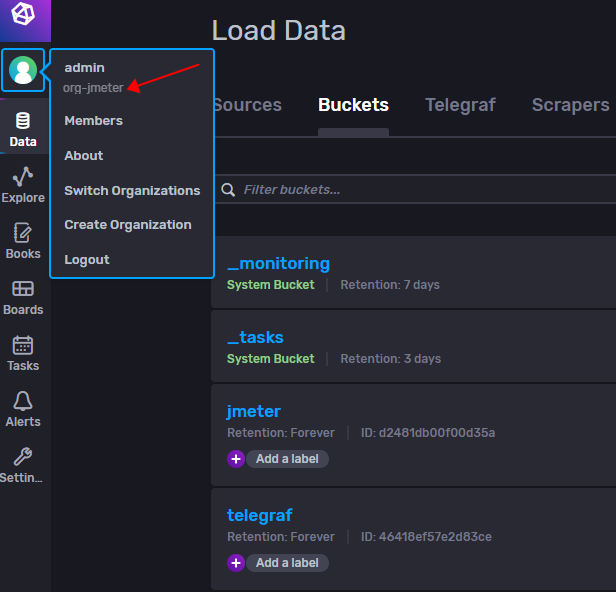Open the telegraf bucket
The height and width of the screenshot is (592, 616).
pyautogui.click(x=260, y=515)
